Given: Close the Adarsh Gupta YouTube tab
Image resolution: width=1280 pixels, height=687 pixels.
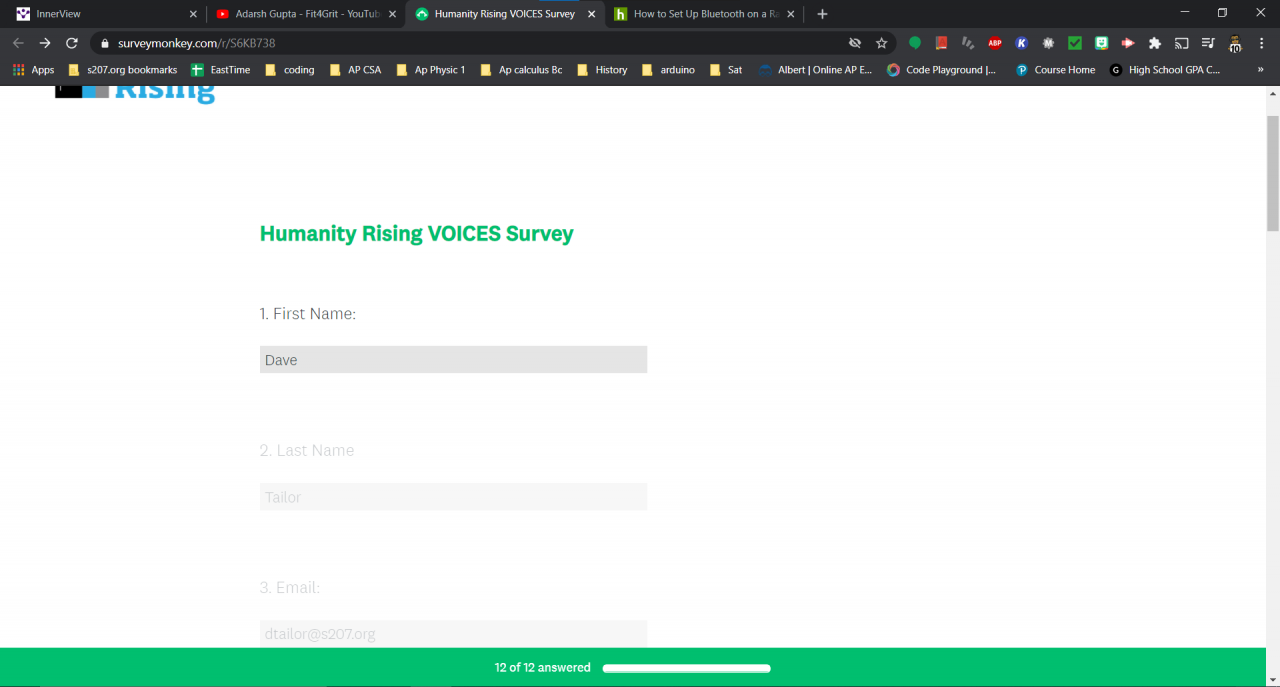Looking at the screenshot, I should coord(392,14).
